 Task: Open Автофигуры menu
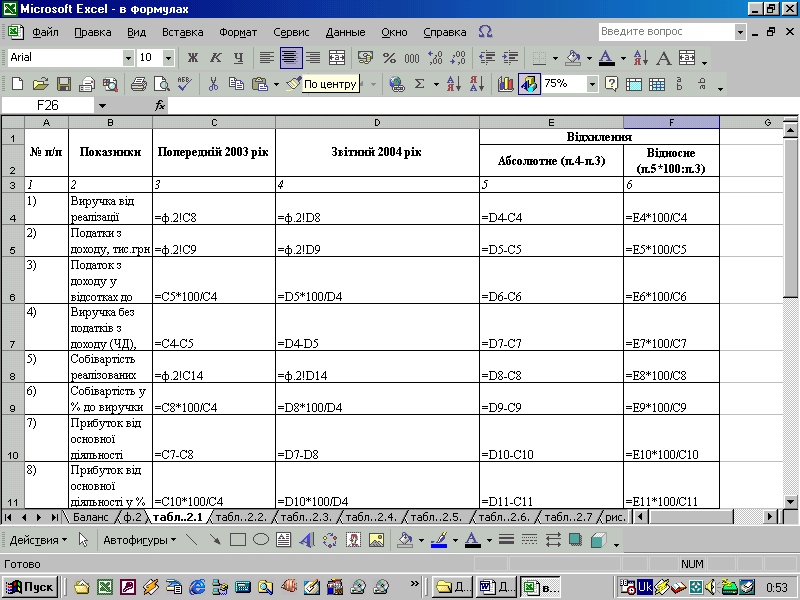[139, 540]
